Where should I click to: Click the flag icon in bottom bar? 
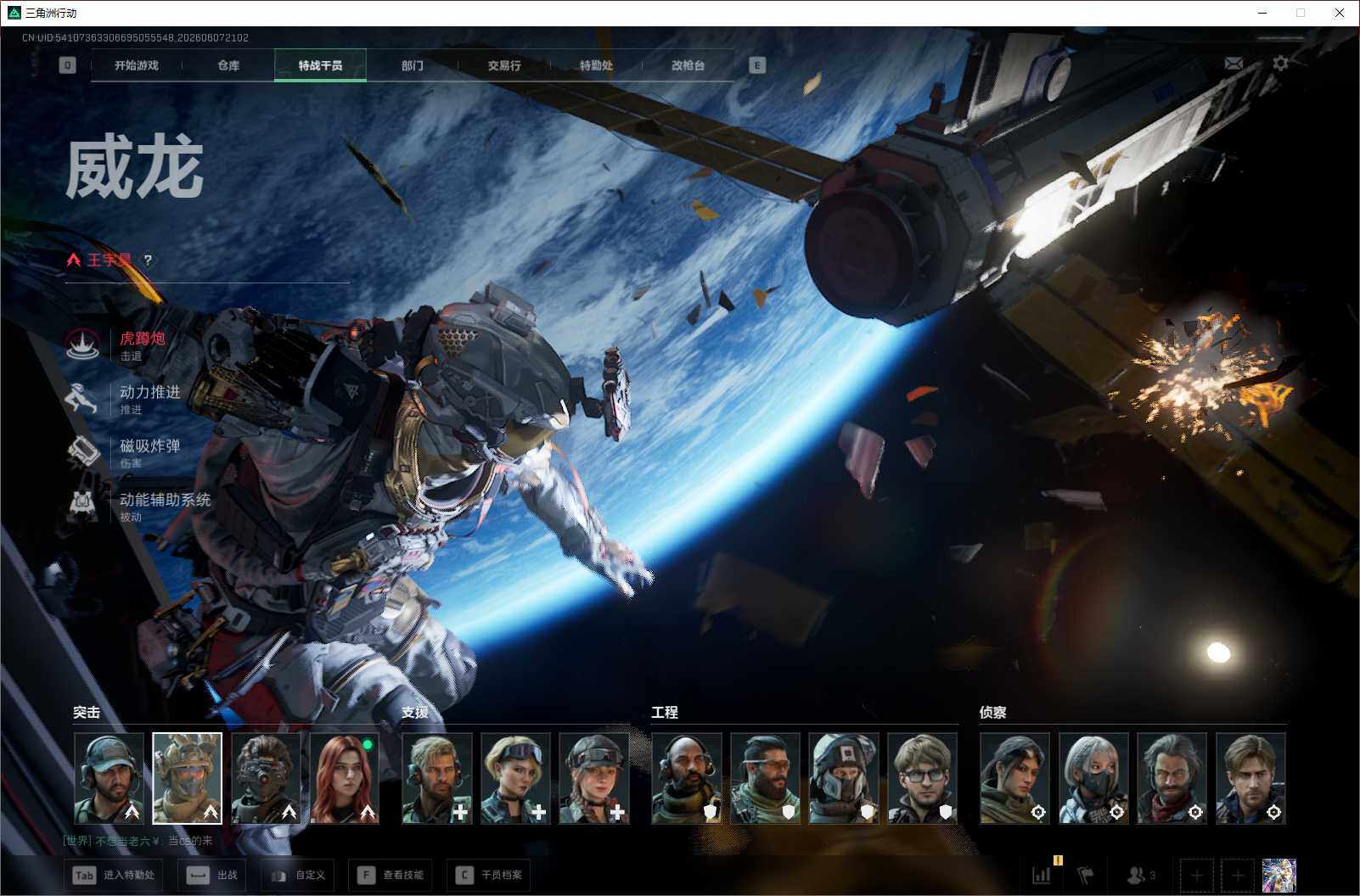coord(1086,875)
